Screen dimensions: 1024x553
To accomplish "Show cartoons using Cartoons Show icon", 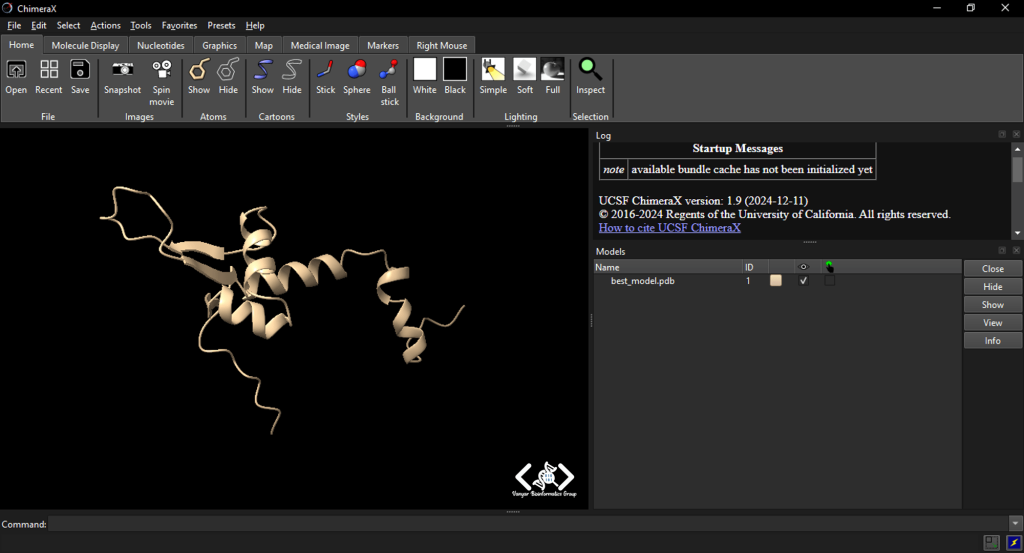I will 263,76.
